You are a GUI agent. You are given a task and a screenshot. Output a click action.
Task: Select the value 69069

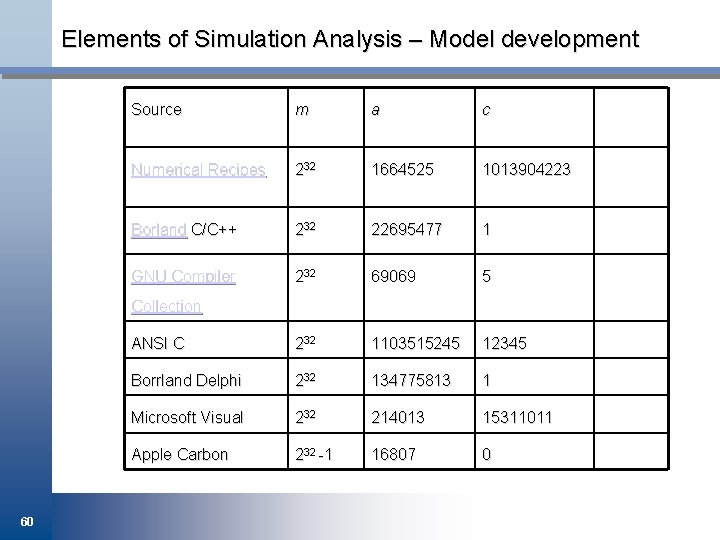point(394,276)
